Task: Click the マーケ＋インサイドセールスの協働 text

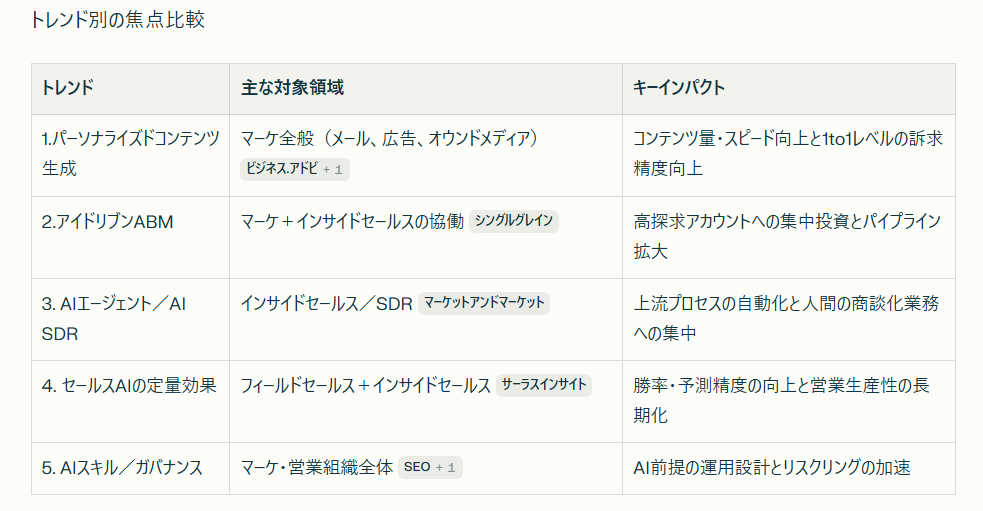Action: [x=352, y=221]
